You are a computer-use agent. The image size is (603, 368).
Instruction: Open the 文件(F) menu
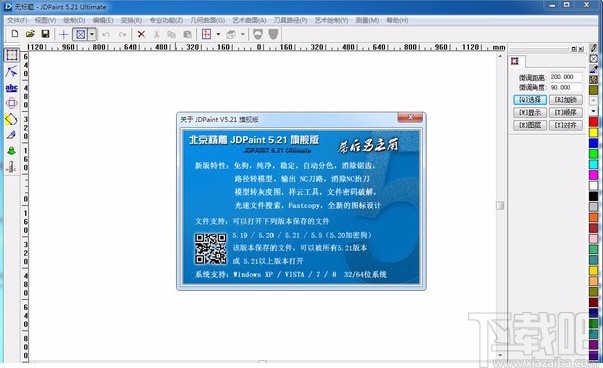17,20
